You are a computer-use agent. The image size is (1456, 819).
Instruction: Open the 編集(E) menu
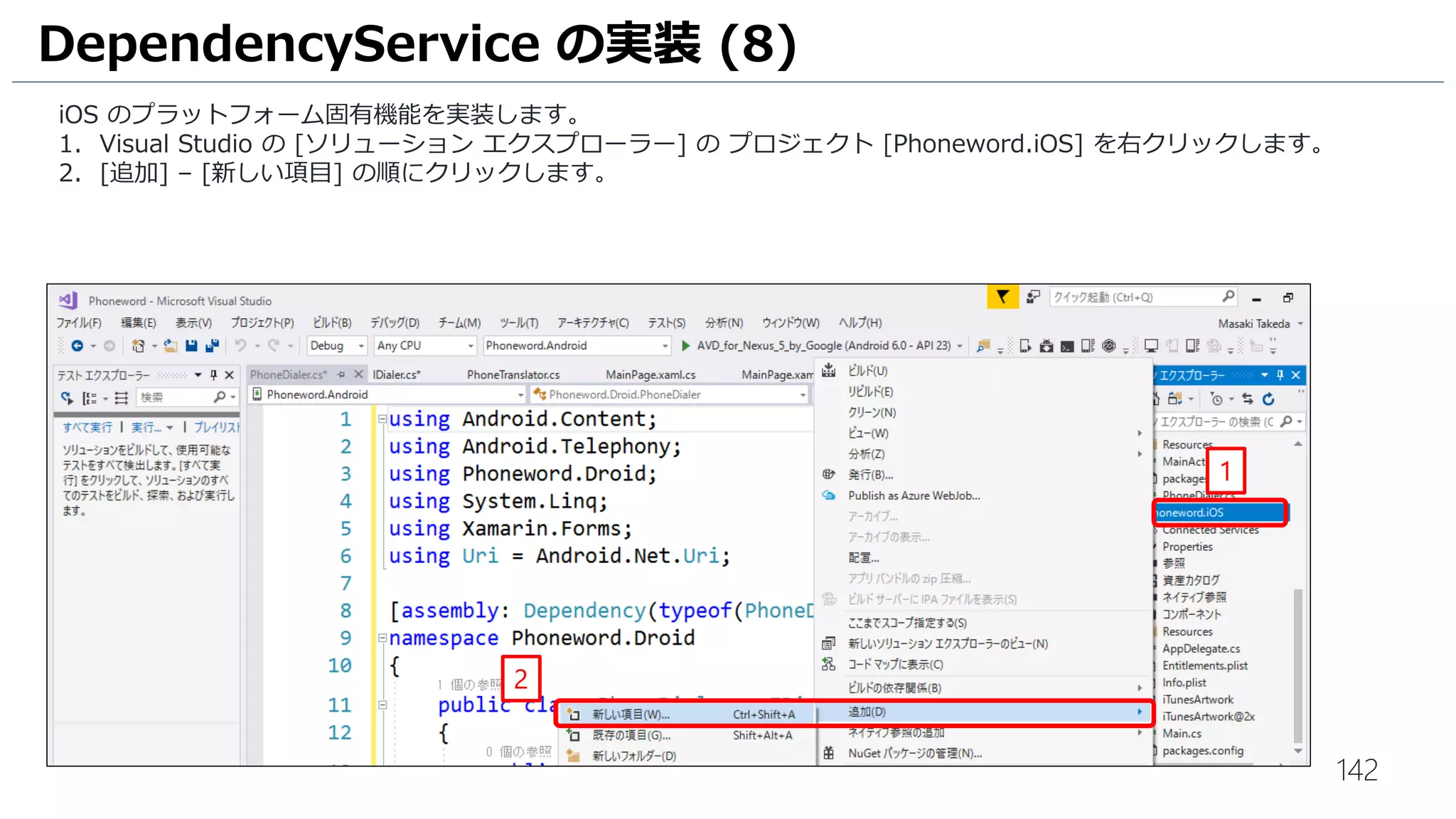tap(138, 323)
